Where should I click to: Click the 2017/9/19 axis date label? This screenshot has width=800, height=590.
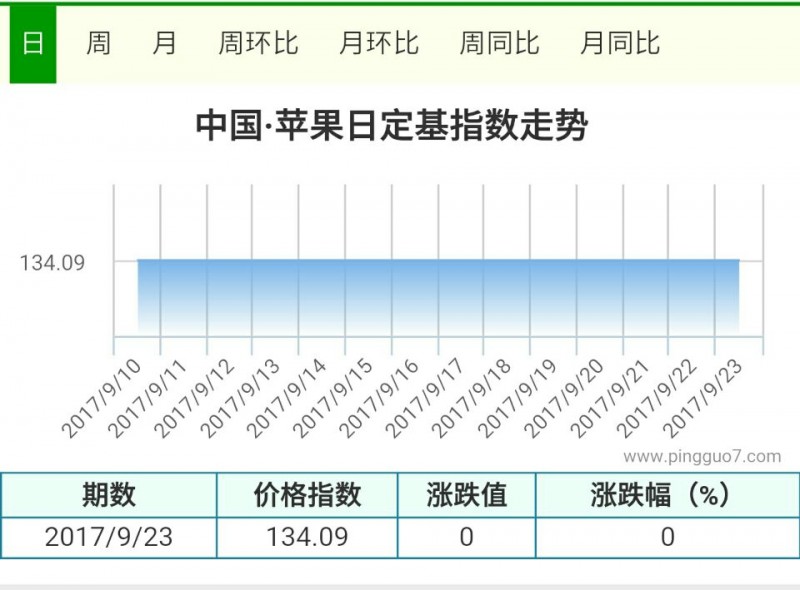tap(518, 398)
